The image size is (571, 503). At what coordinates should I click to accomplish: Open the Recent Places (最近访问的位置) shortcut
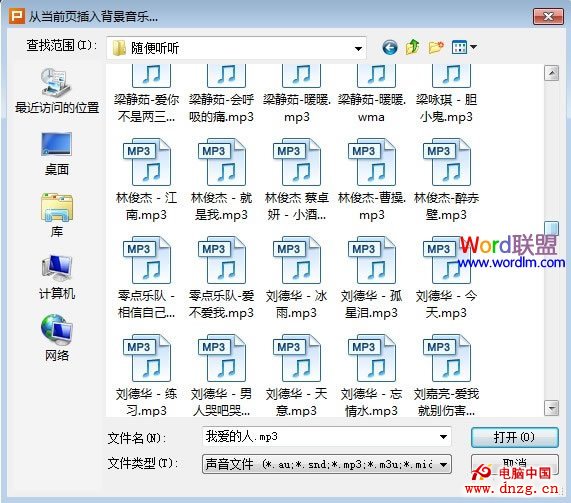[x=57, y=91]
